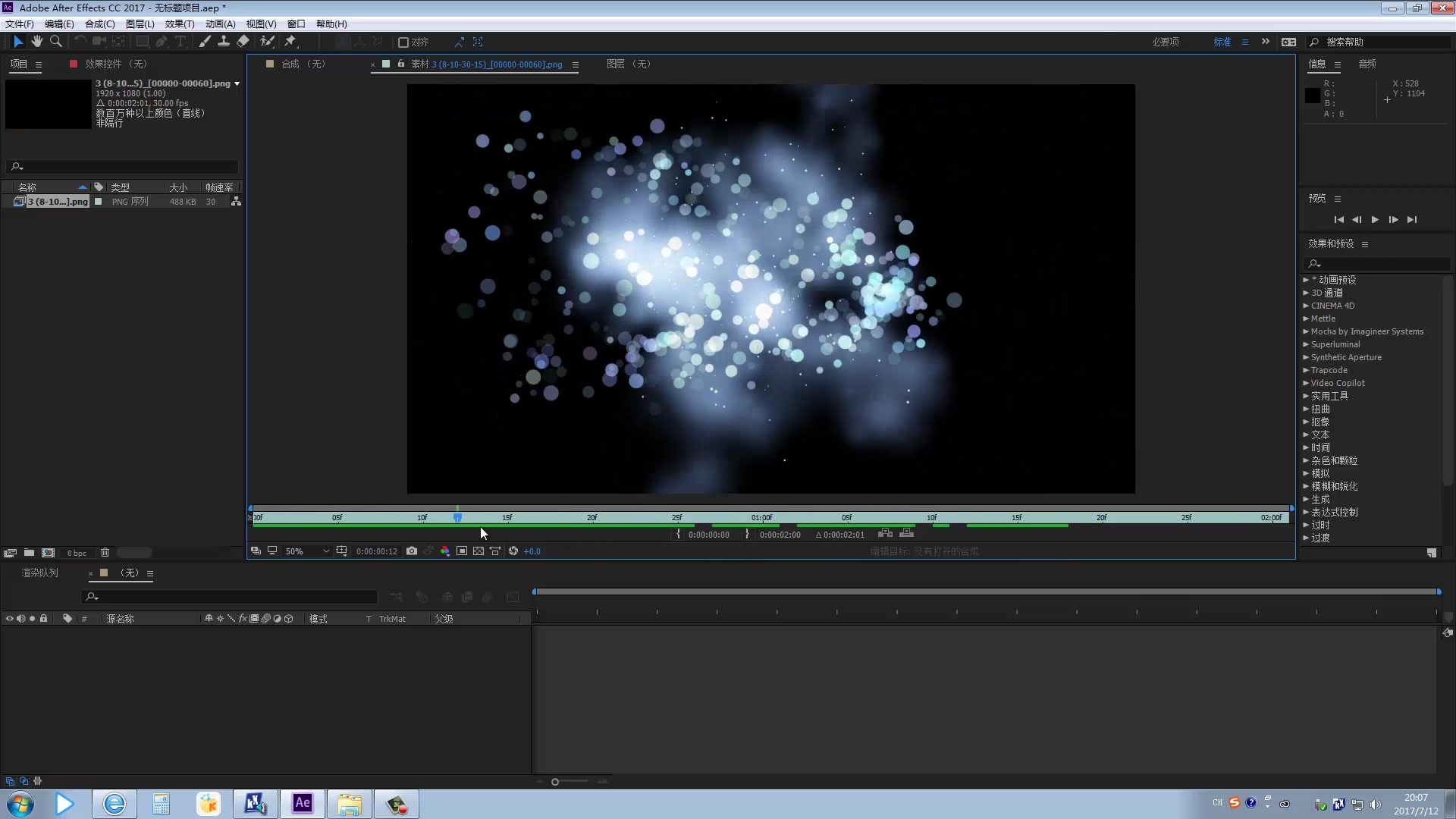Click the Region of Interest icon
1456x819 pixels.
(462, 551)
